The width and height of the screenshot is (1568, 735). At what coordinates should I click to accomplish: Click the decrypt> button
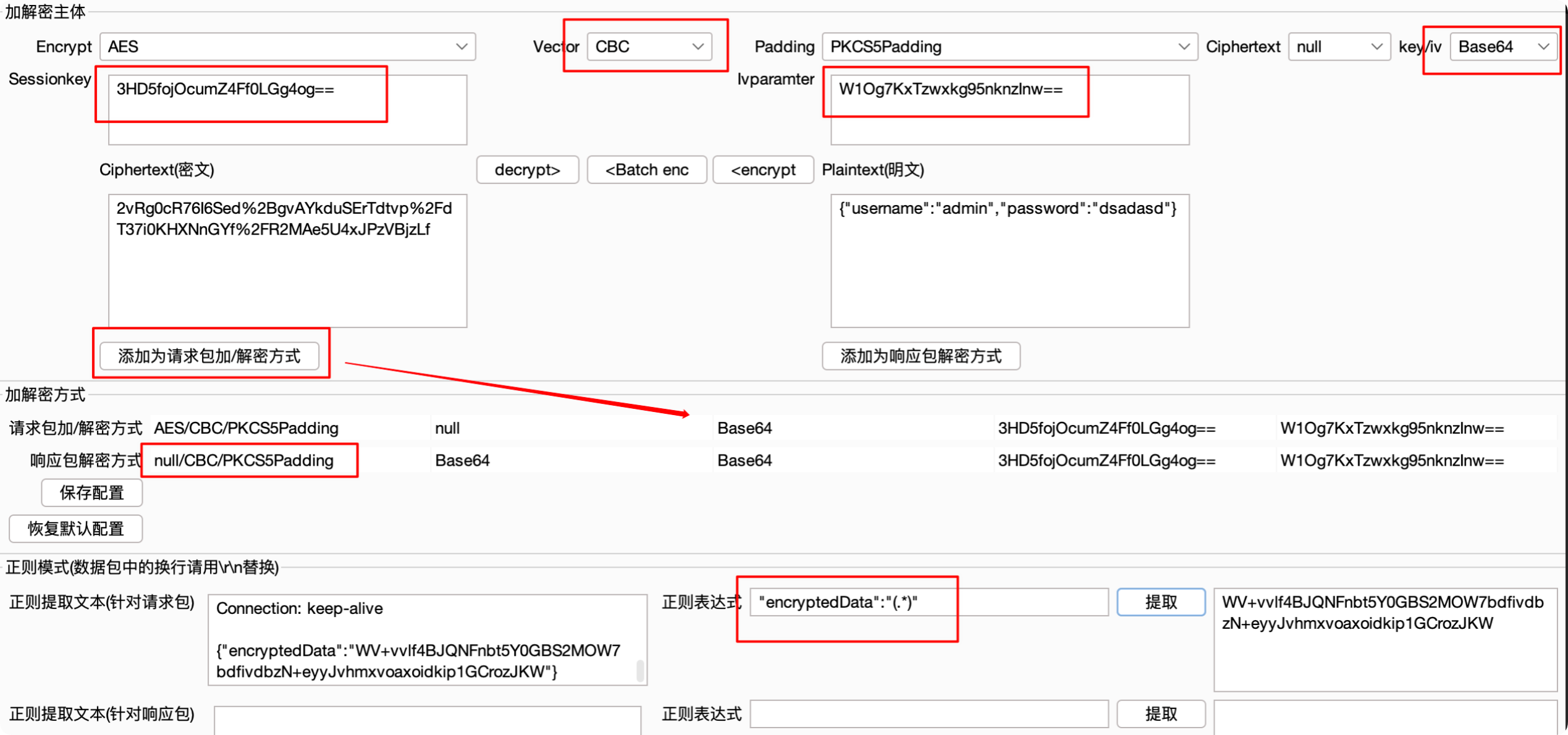pyautogui.click(x=527, y=170)
